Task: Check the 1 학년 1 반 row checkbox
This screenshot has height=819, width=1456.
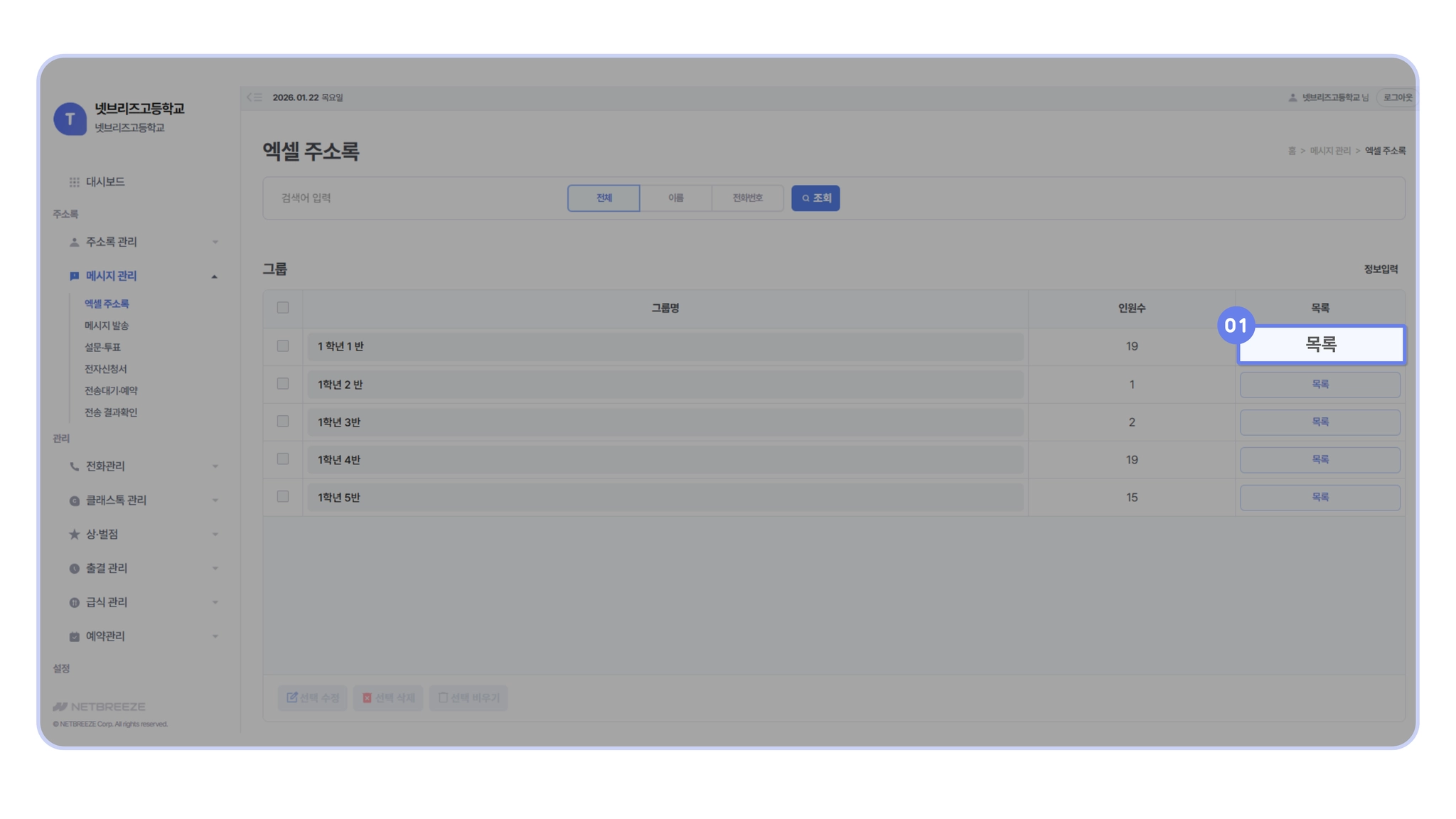Action: click(283, 346)
